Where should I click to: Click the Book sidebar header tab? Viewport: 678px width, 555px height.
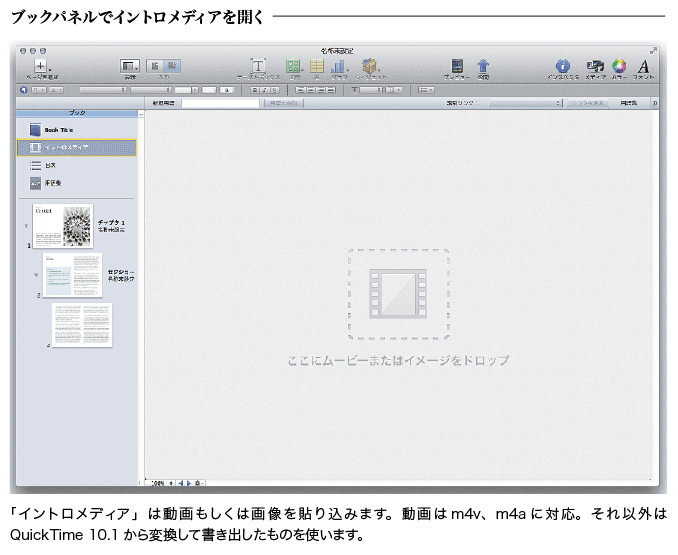[x=77, y=113]
